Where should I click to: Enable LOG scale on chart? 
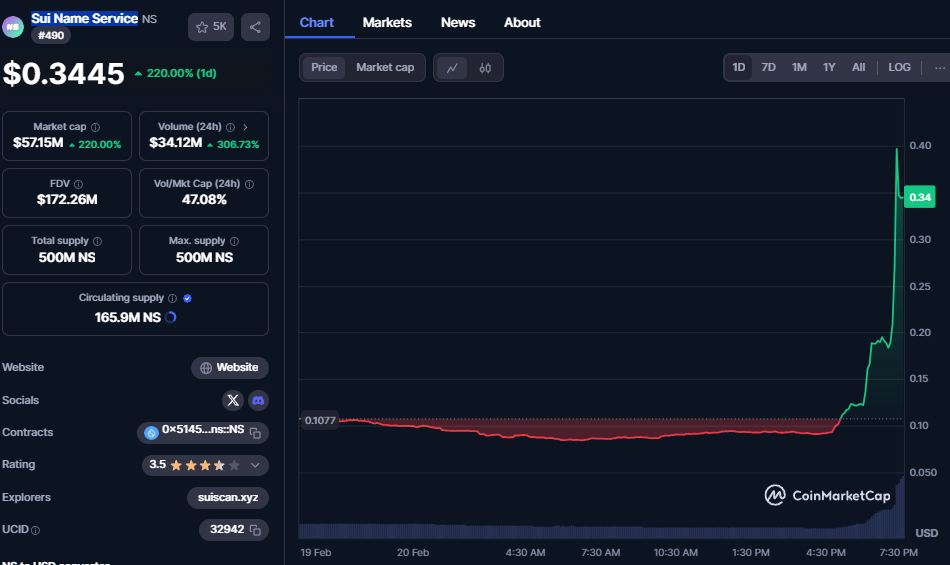pos(899,67)
